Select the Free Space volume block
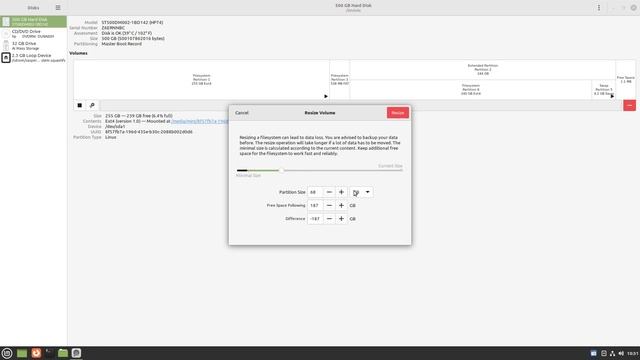The image size is (640, 360). [626, 80]
